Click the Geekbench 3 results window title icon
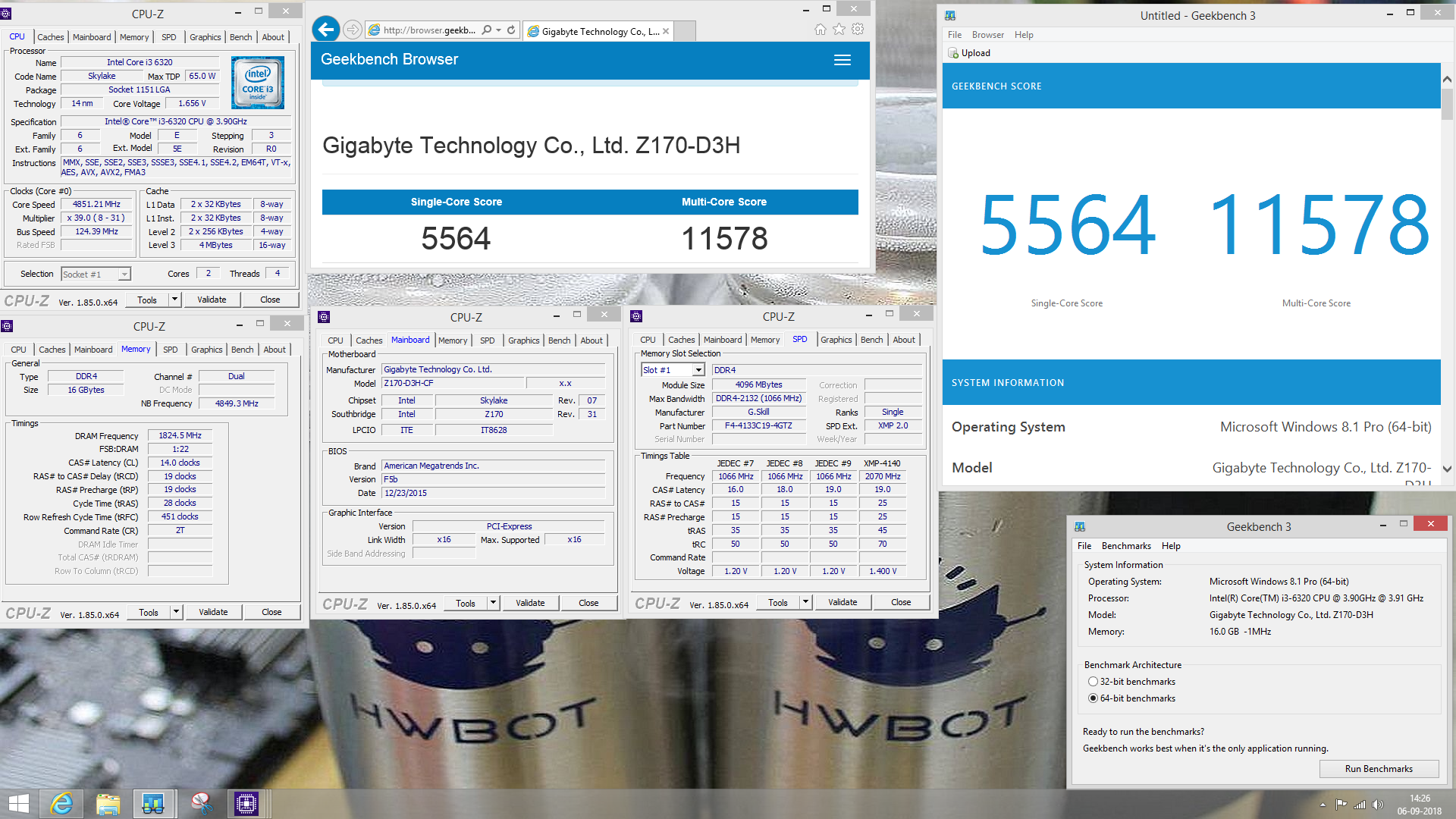 (x=950, y=14)
